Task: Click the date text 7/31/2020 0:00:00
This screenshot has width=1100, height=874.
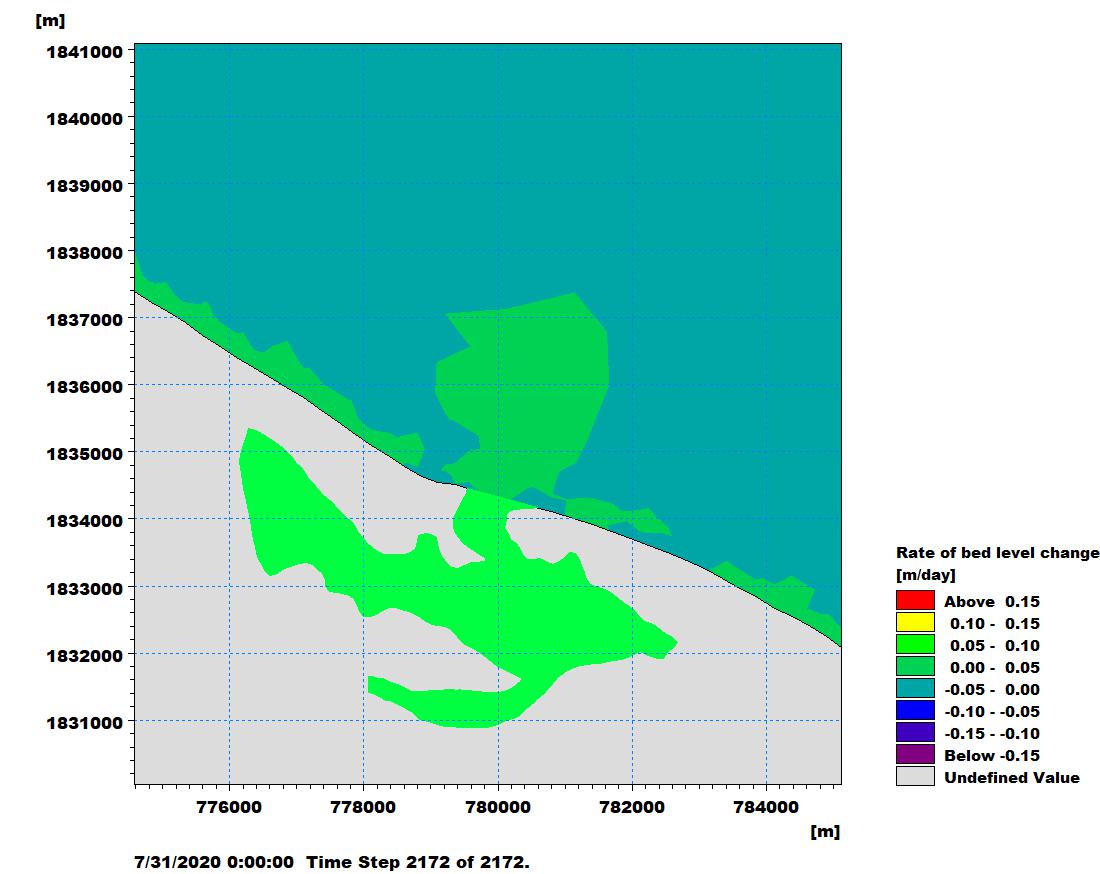Action: pyautogui.click(x=214, y=862)
